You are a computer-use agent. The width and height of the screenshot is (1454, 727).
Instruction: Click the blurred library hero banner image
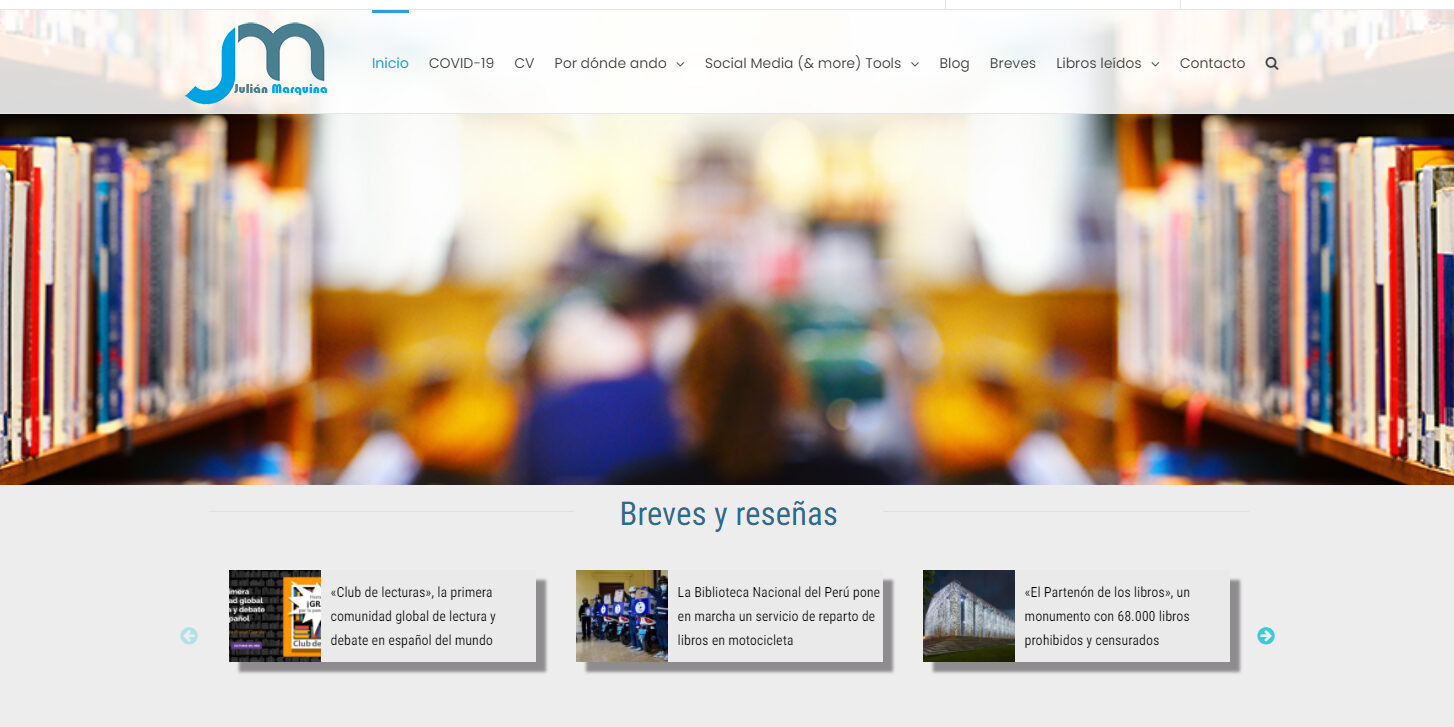(727, 300)
